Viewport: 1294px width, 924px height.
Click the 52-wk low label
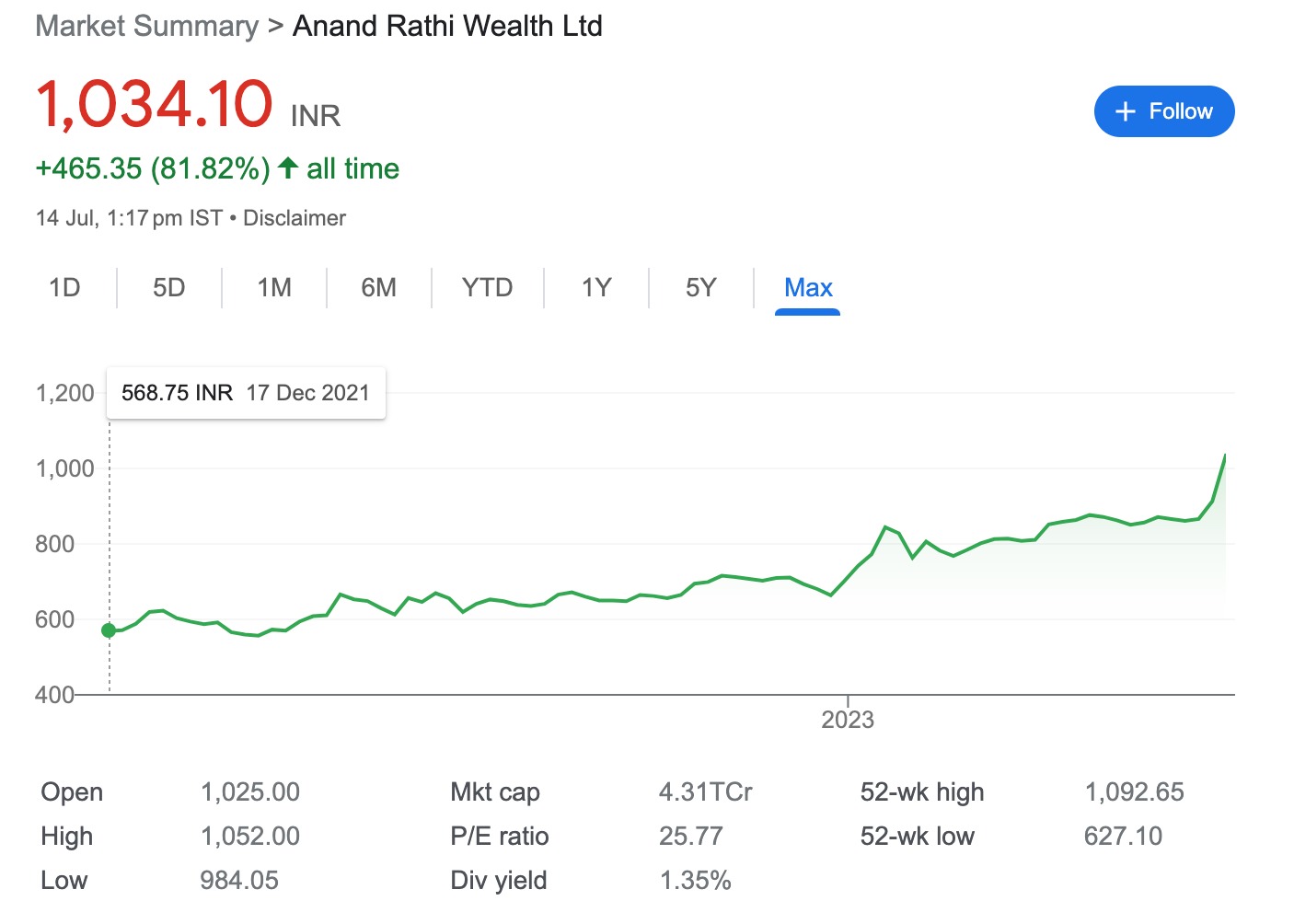click(918, 837)
